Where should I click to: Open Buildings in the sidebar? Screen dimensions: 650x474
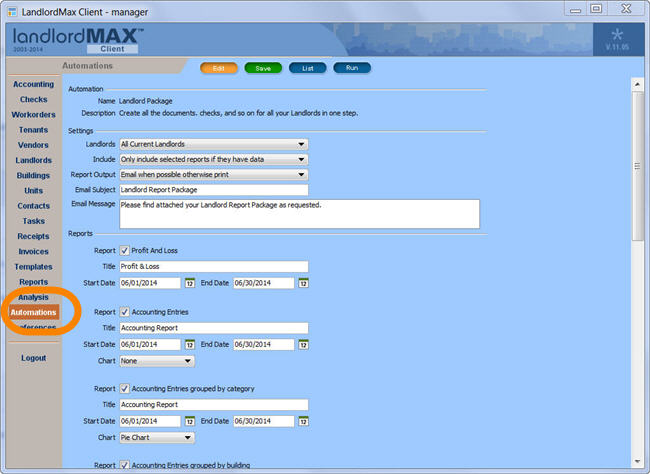[34, 176]
